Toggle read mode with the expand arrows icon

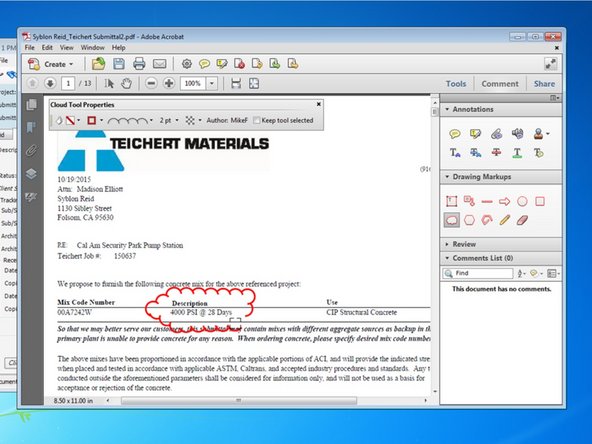point(550,64)
